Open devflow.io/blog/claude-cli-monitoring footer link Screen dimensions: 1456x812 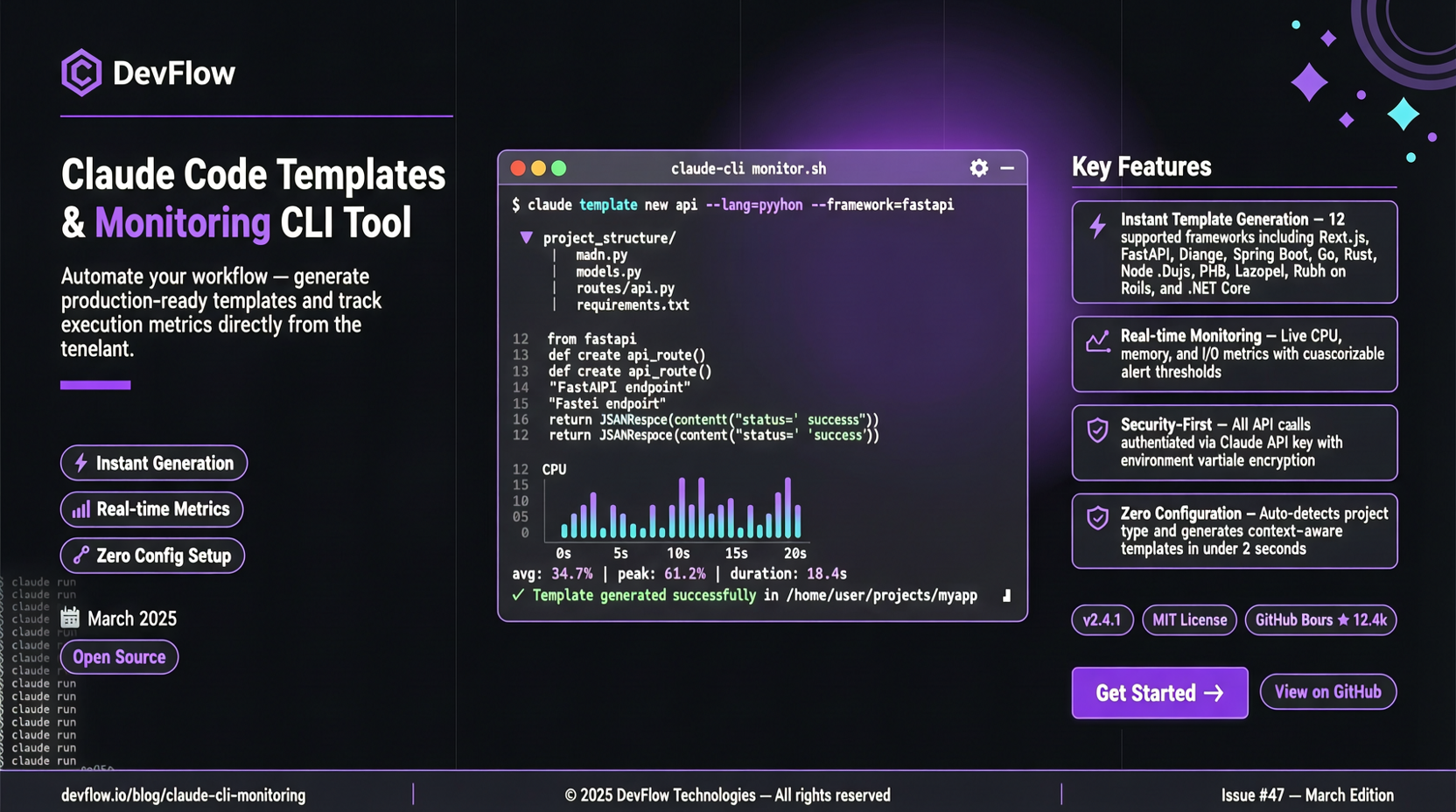click(182, 795)
